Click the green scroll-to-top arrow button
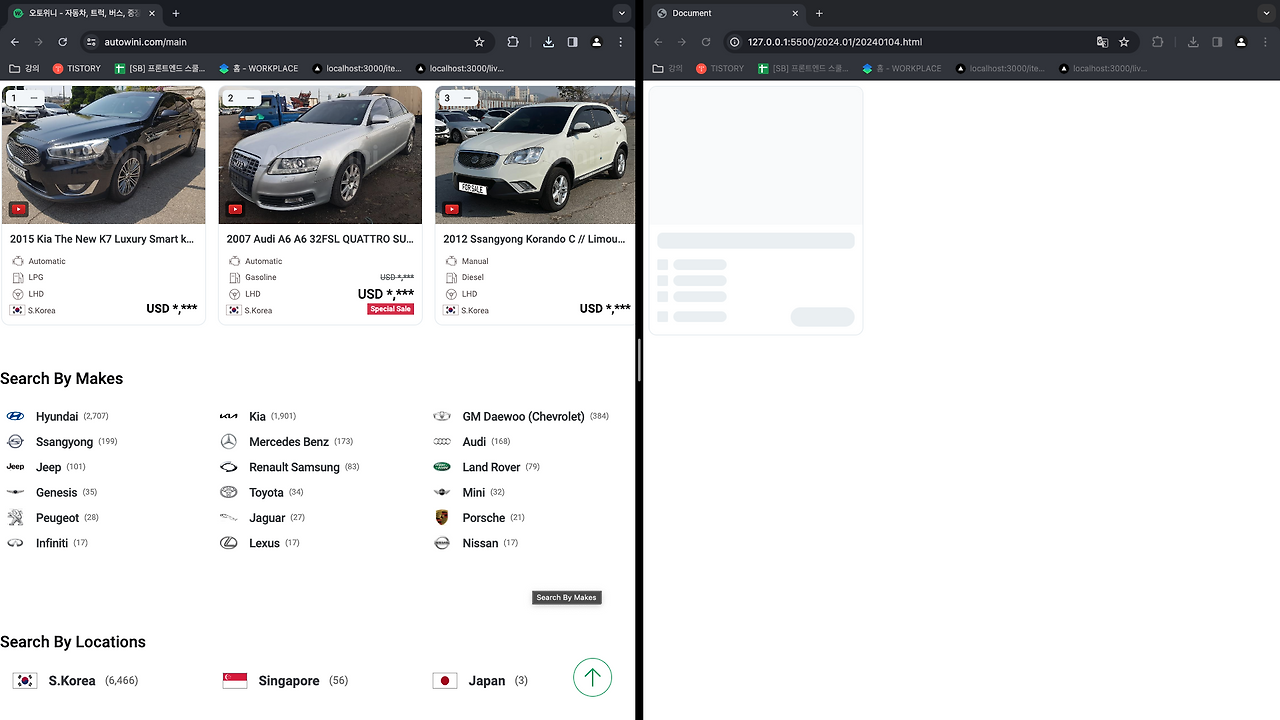Image resolution: width=1280 pixels, height=720 pixels. (x=592, y=677)
